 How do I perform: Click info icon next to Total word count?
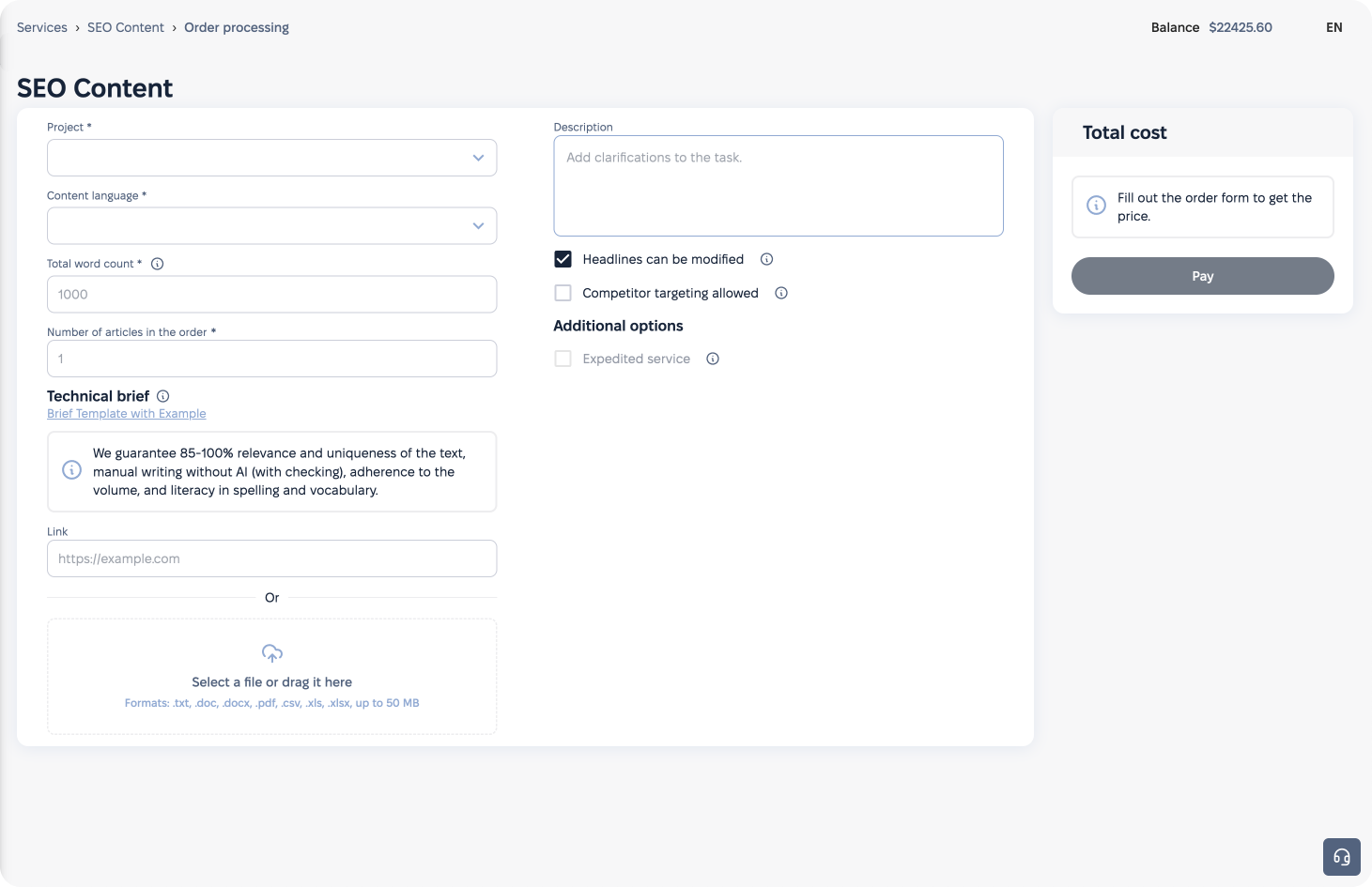pyautogui.click(x=158, y=264)
